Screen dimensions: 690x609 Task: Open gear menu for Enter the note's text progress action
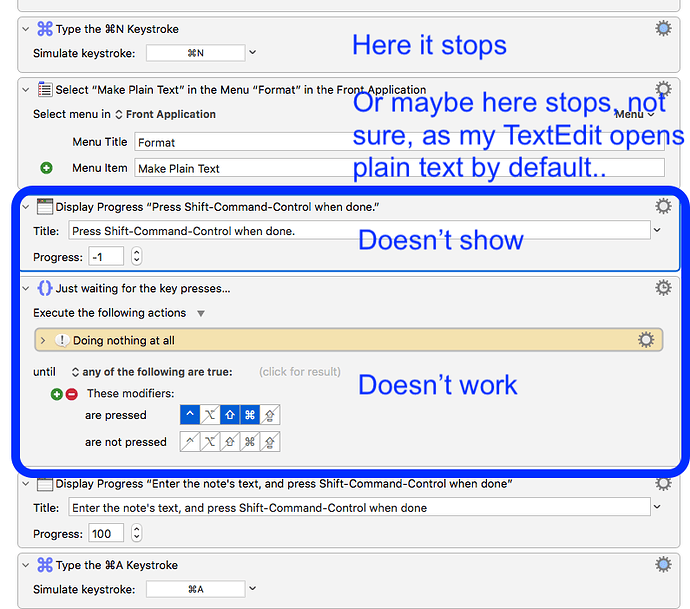tap(663, 484)
